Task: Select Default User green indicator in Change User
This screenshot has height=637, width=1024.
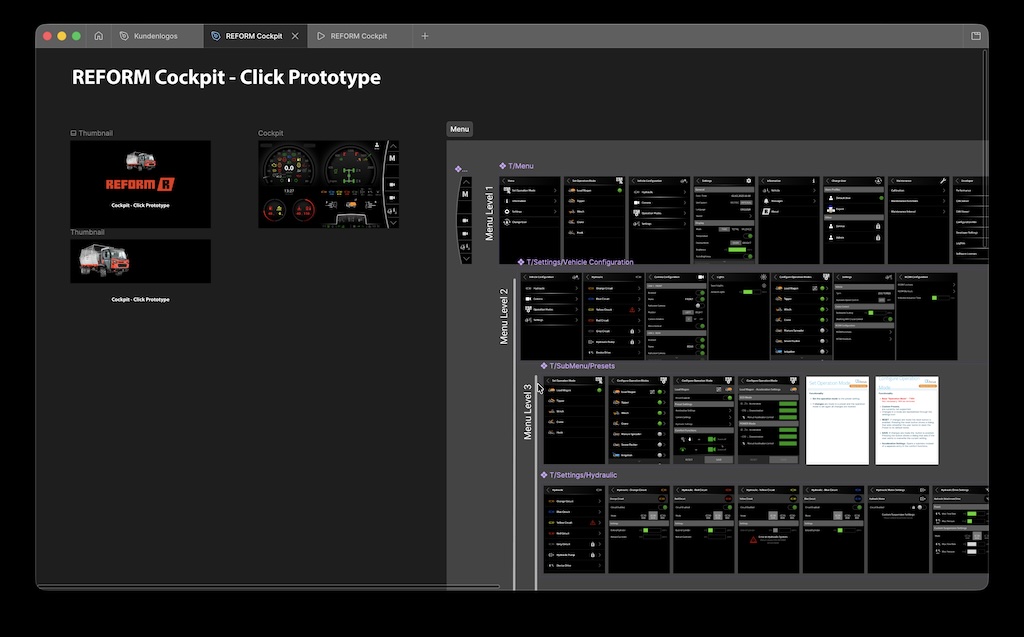Action: point(882,198)
